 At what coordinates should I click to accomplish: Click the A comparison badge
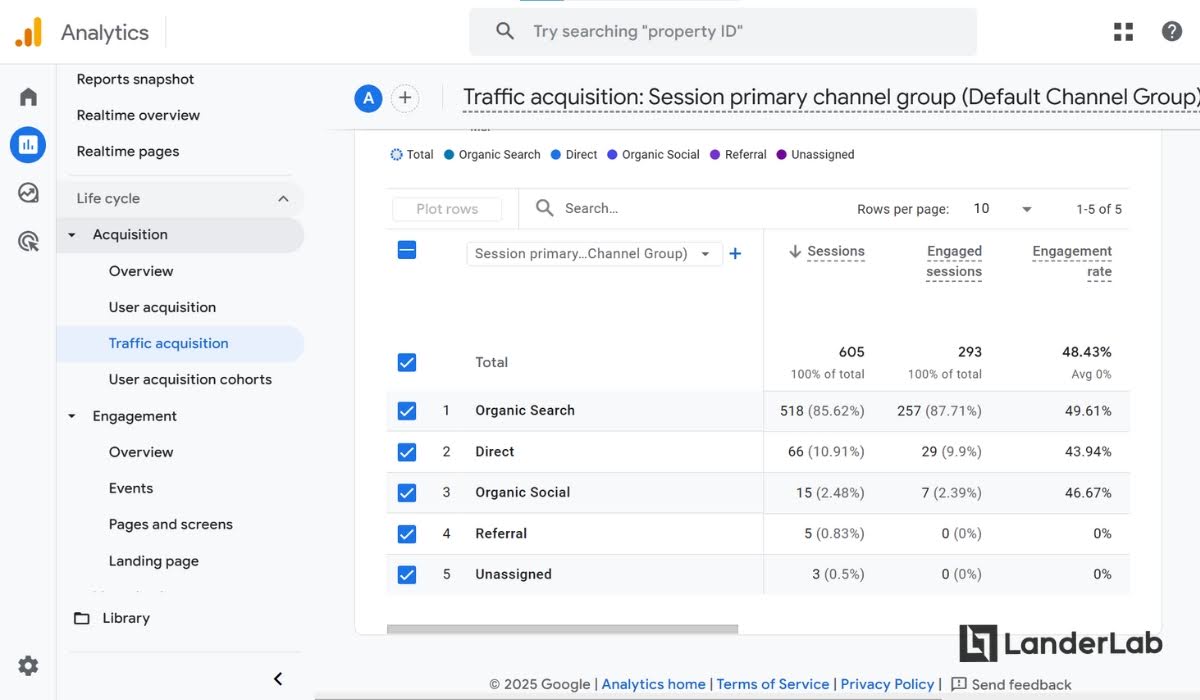[368, 98]
